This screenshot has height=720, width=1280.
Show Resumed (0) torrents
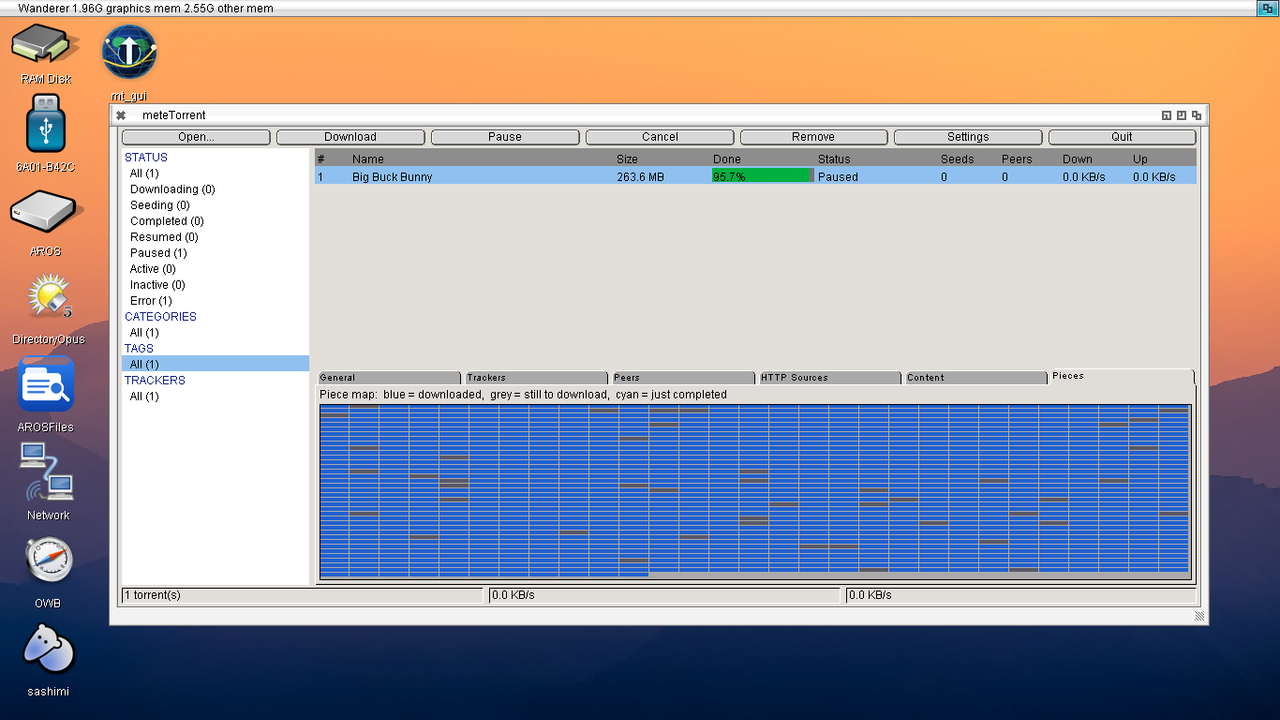pyautogui.click(x=164, y=237)
